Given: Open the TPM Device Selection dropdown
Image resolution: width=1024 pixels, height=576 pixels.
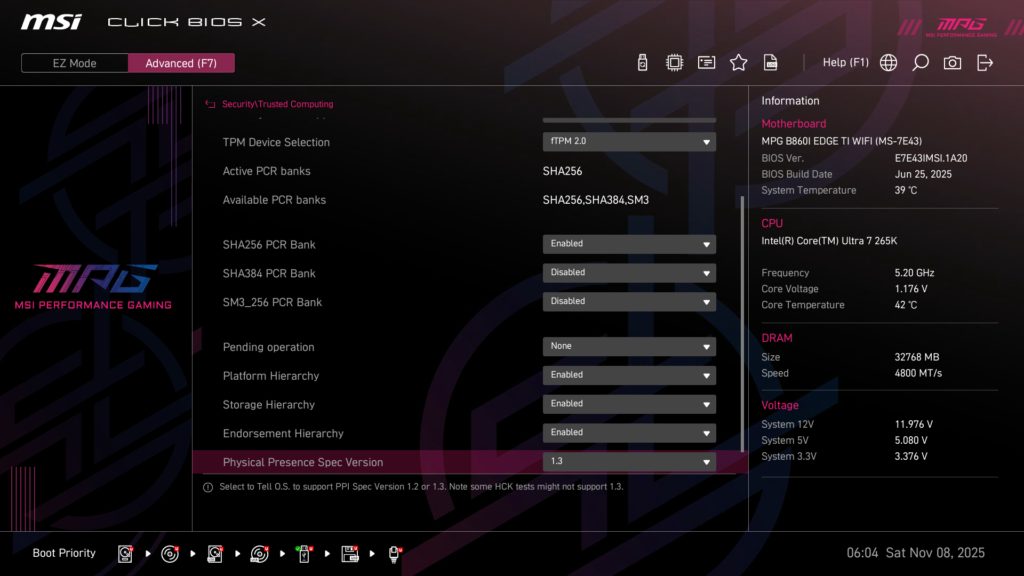Looking at the screenshot, I should point(628,140).
